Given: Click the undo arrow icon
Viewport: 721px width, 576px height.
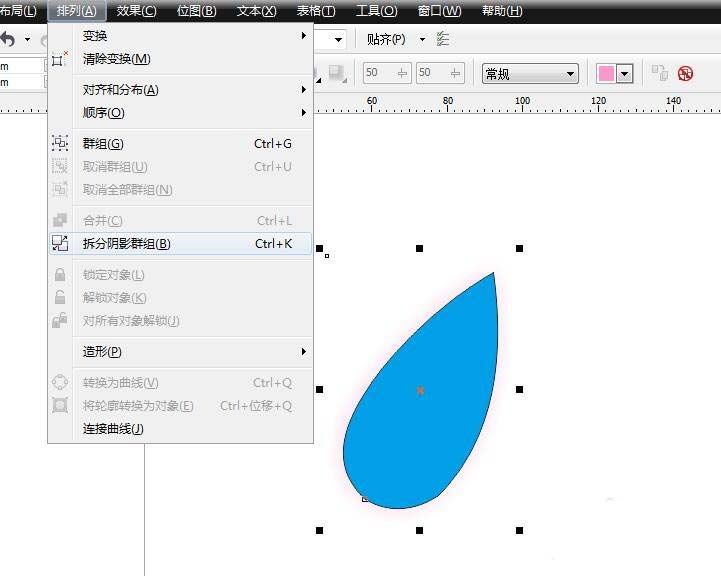Looking at the screenshot, I should 8,40.
